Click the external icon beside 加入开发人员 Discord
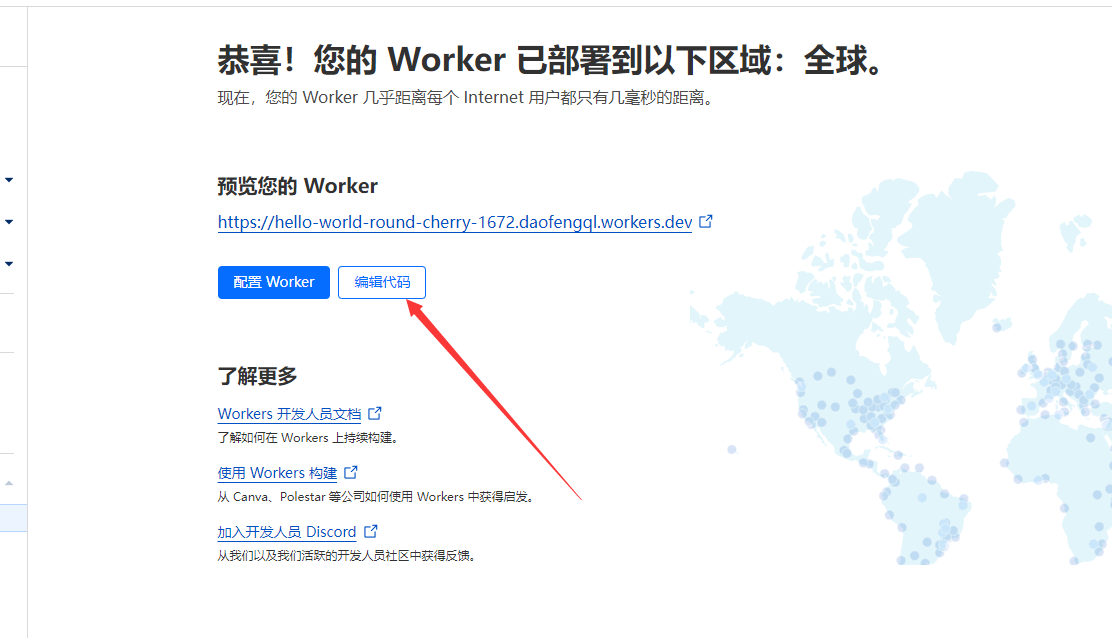The image size is (1112, 638). tap(371, 531)
